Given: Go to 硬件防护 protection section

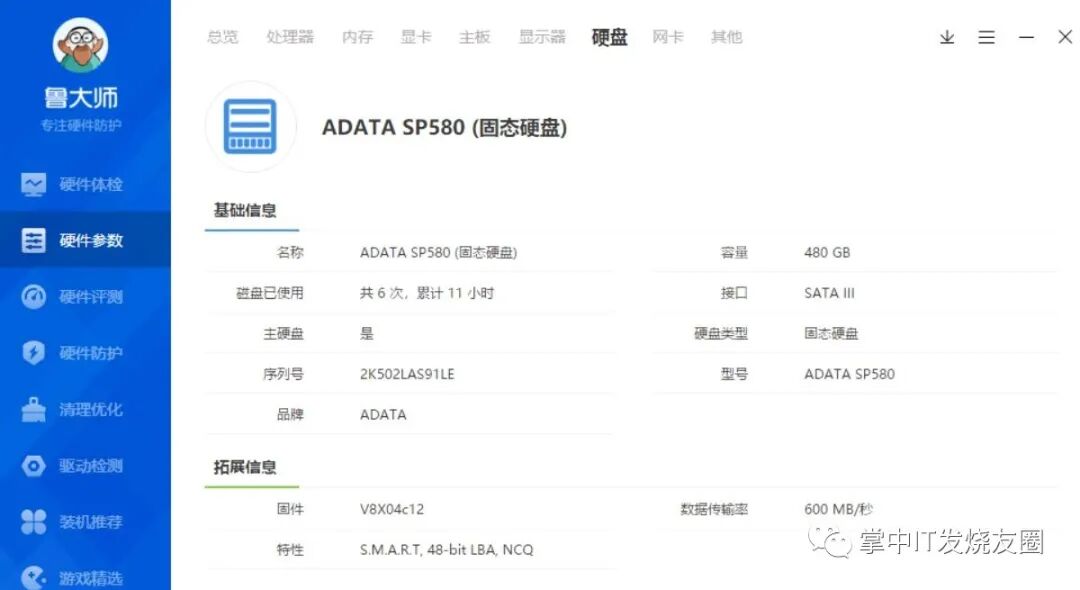Looking at the screenshot, I should pos(85,352).
